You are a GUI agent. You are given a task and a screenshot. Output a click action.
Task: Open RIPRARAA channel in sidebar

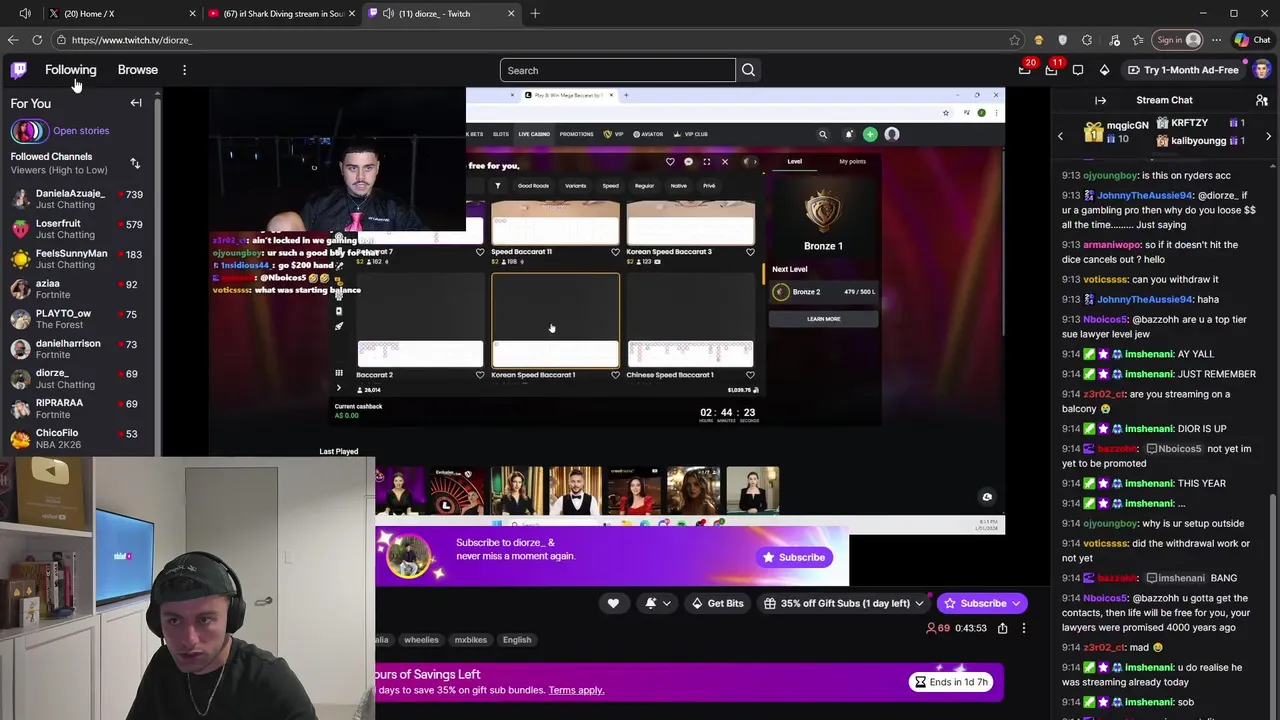(x=78, y=408)
